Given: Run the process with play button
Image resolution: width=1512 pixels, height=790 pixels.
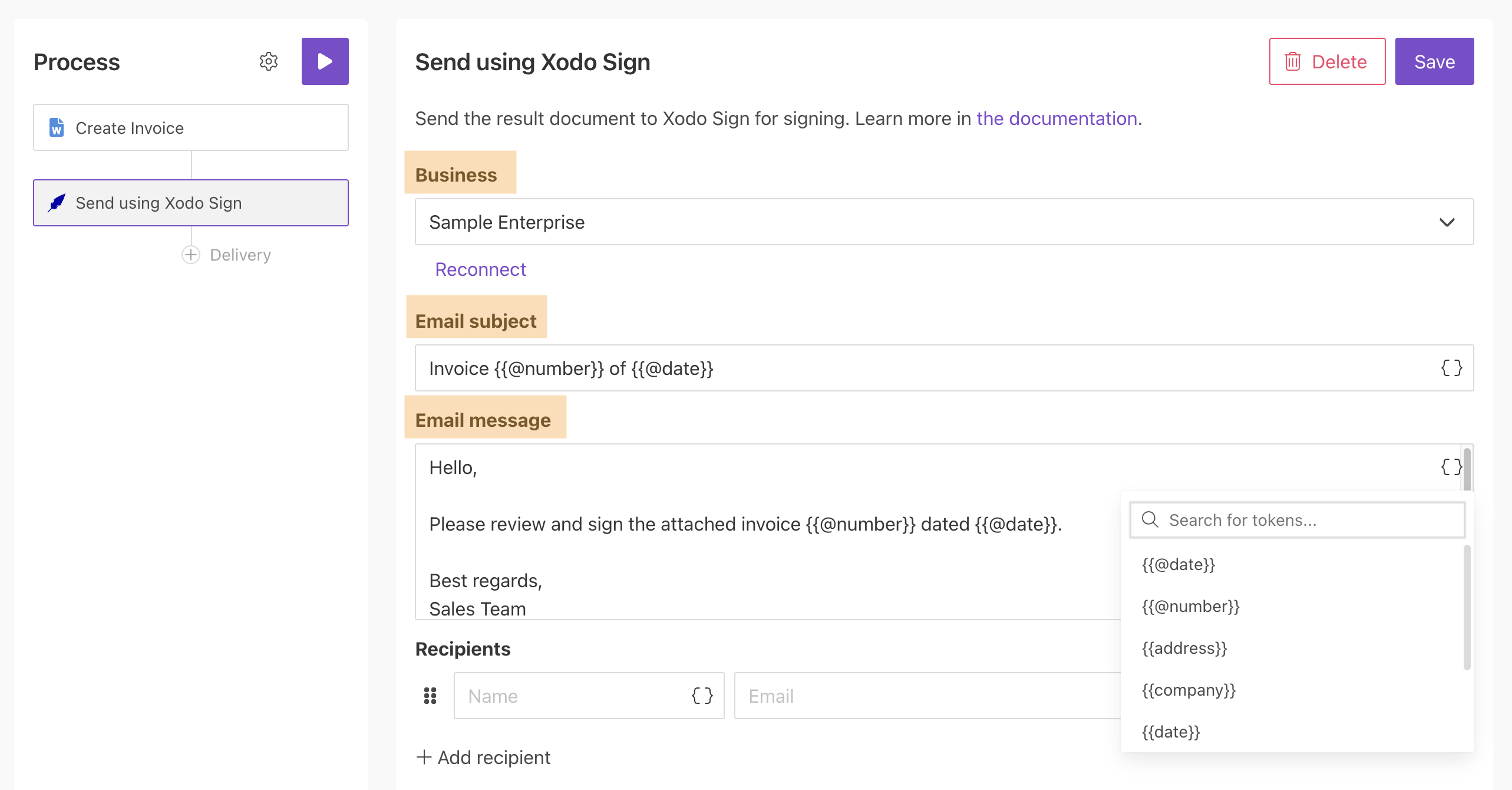Looking at the screenshot, I should coord(325,61).
